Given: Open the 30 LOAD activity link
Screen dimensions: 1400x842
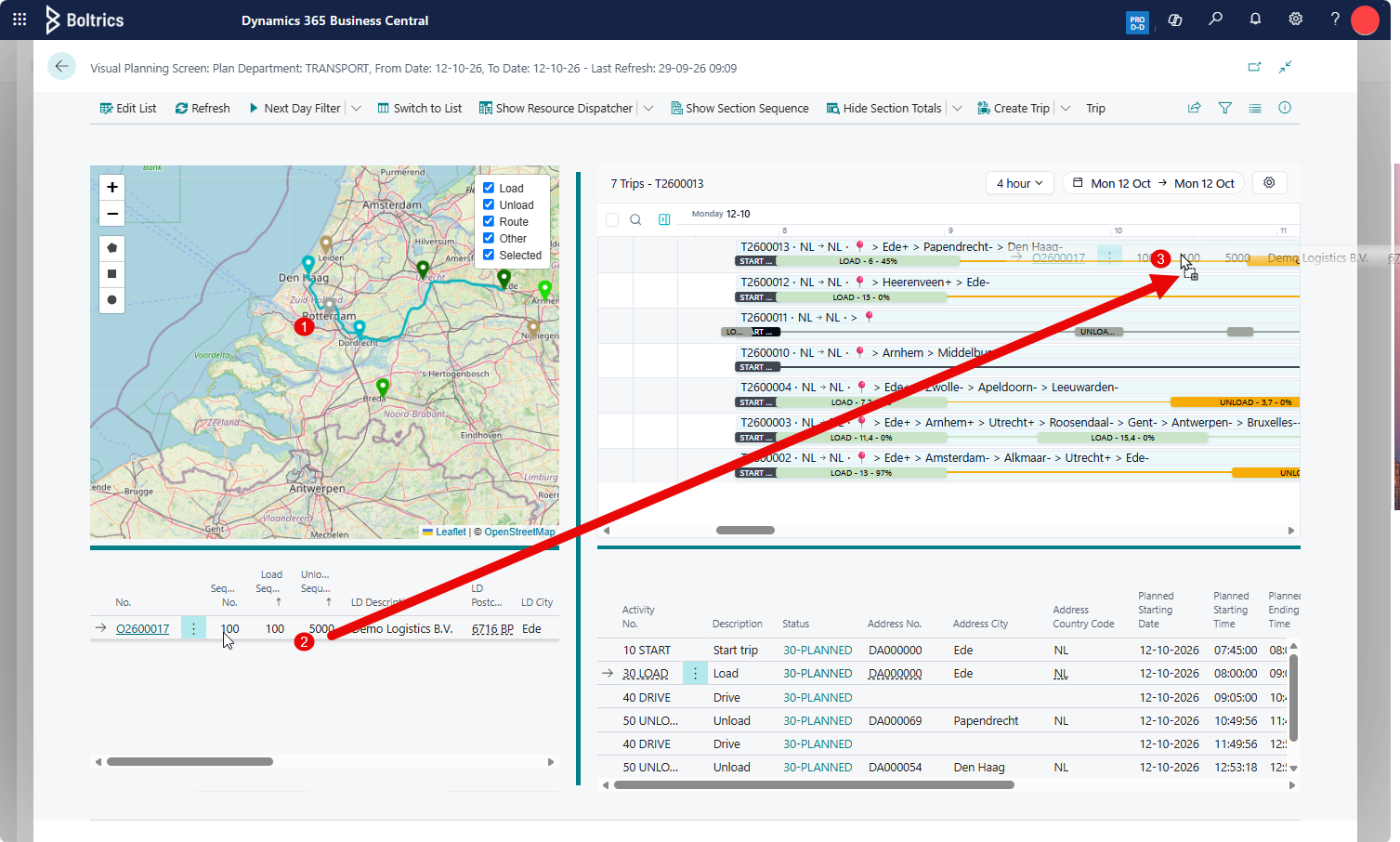Looking at the screenshot, I should (x=646, y=674).
